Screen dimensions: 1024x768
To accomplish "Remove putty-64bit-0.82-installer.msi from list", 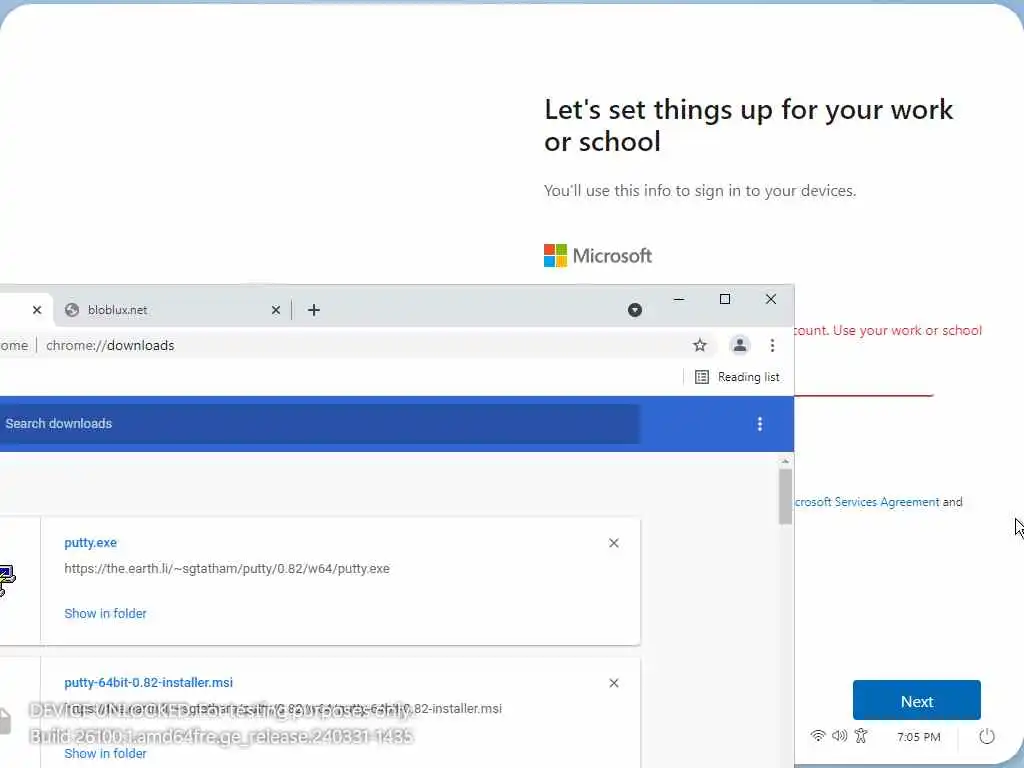I will (614, 683).
